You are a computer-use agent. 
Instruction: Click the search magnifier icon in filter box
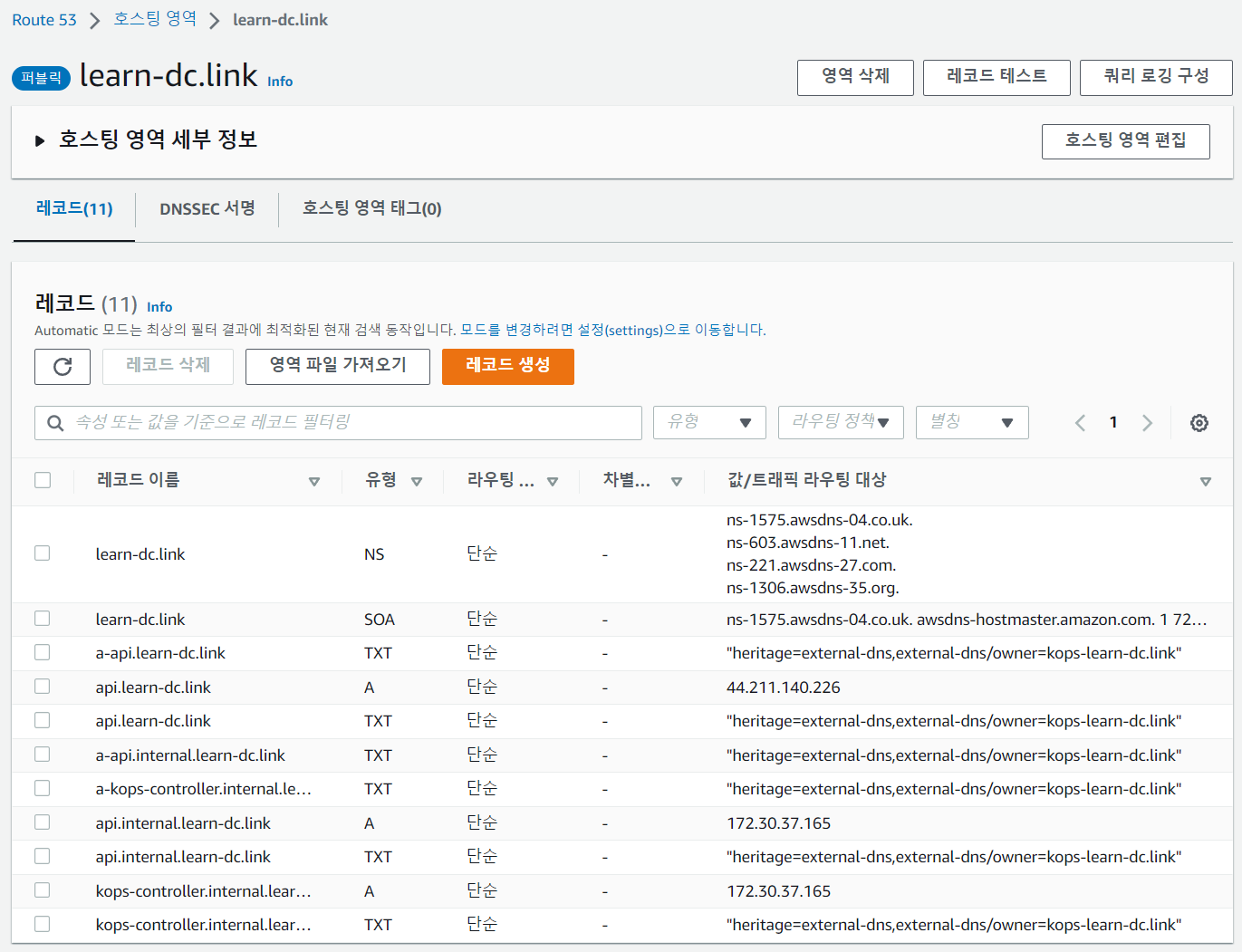(x=55, y=423)
